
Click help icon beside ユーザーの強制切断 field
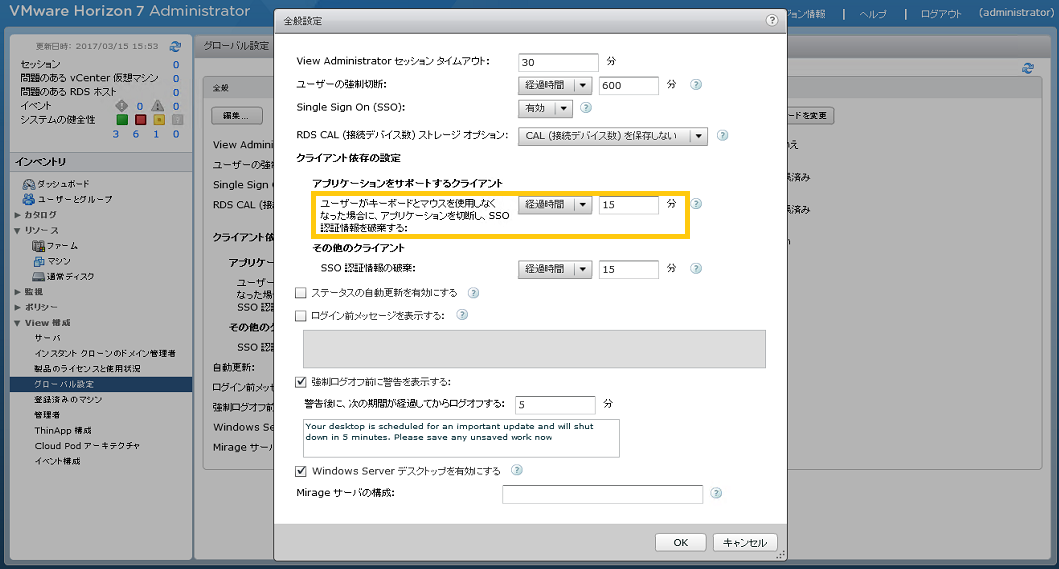(696, 84)
